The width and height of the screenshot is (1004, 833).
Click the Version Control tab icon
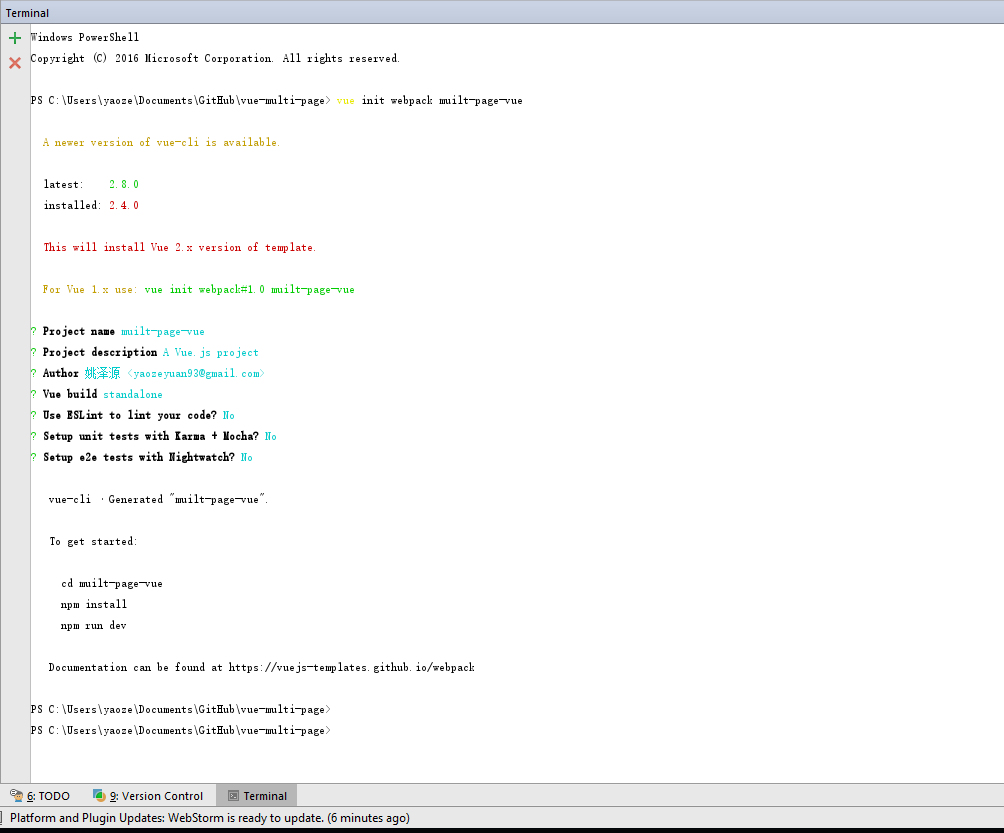99,795
